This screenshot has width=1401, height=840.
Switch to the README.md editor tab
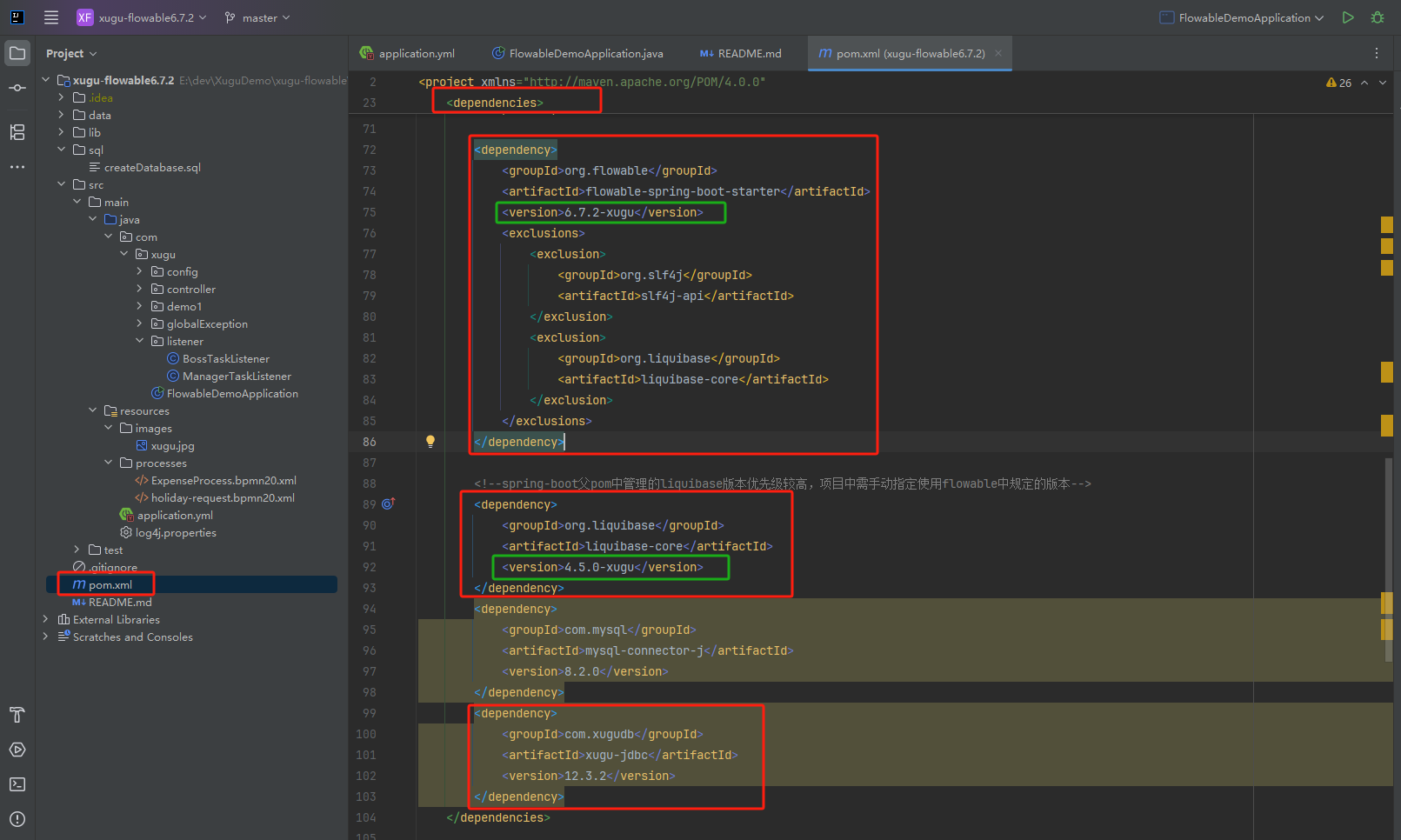pyautogui.click(x=749, y=53)
